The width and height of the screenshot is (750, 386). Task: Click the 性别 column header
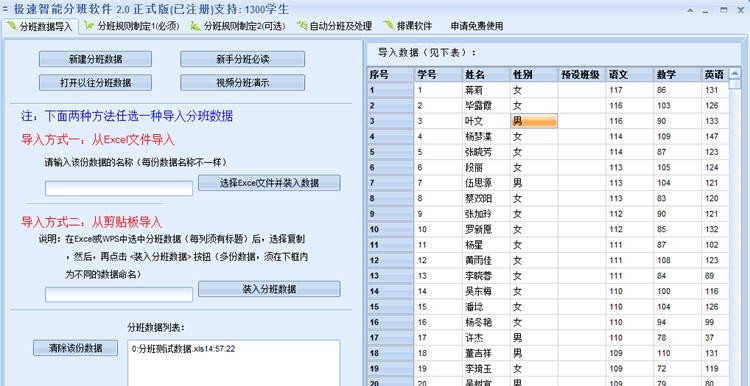point(534,75)
